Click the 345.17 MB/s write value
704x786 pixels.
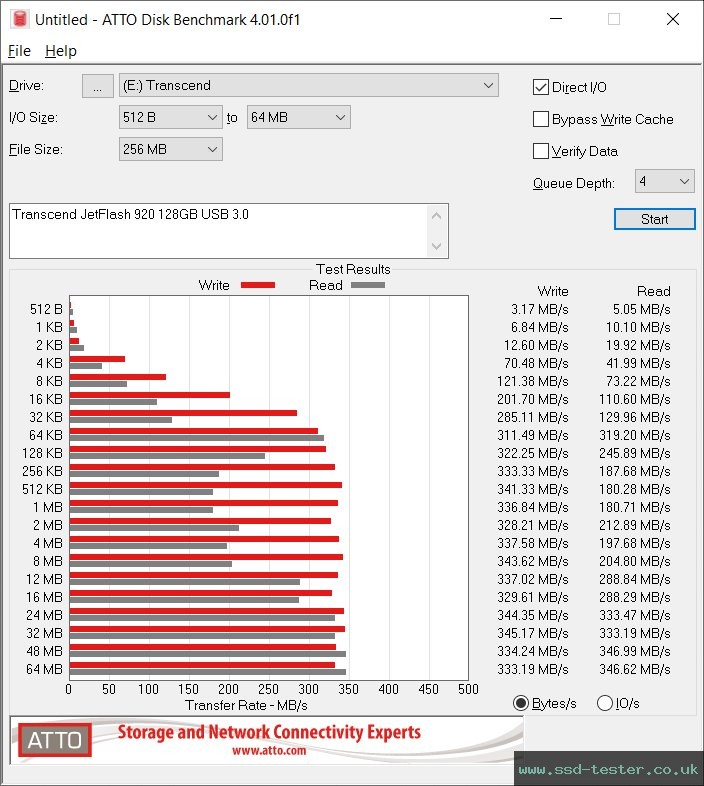coord(533,633)
